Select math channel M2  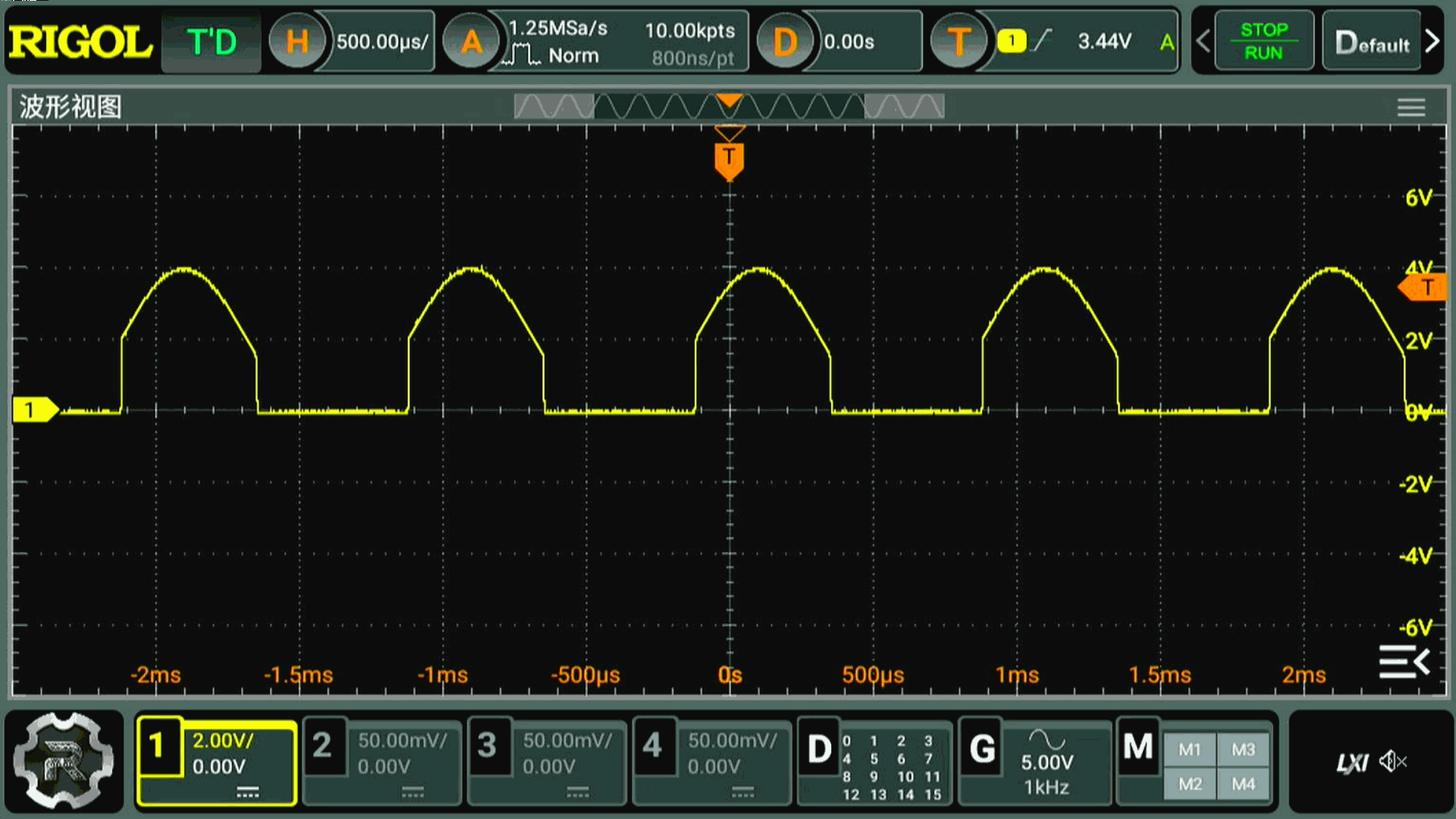pyautogui.click(x=1190, y=784)
